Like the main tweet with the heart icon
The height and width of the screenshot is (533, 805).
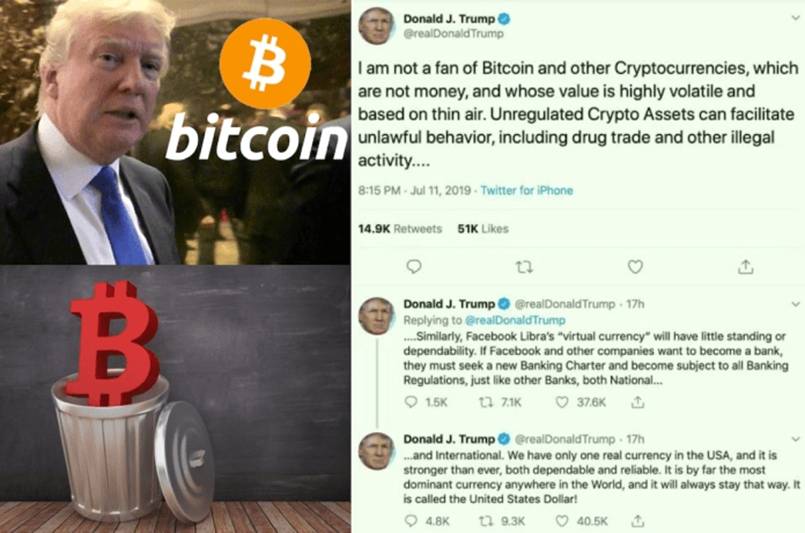point(635,266)
